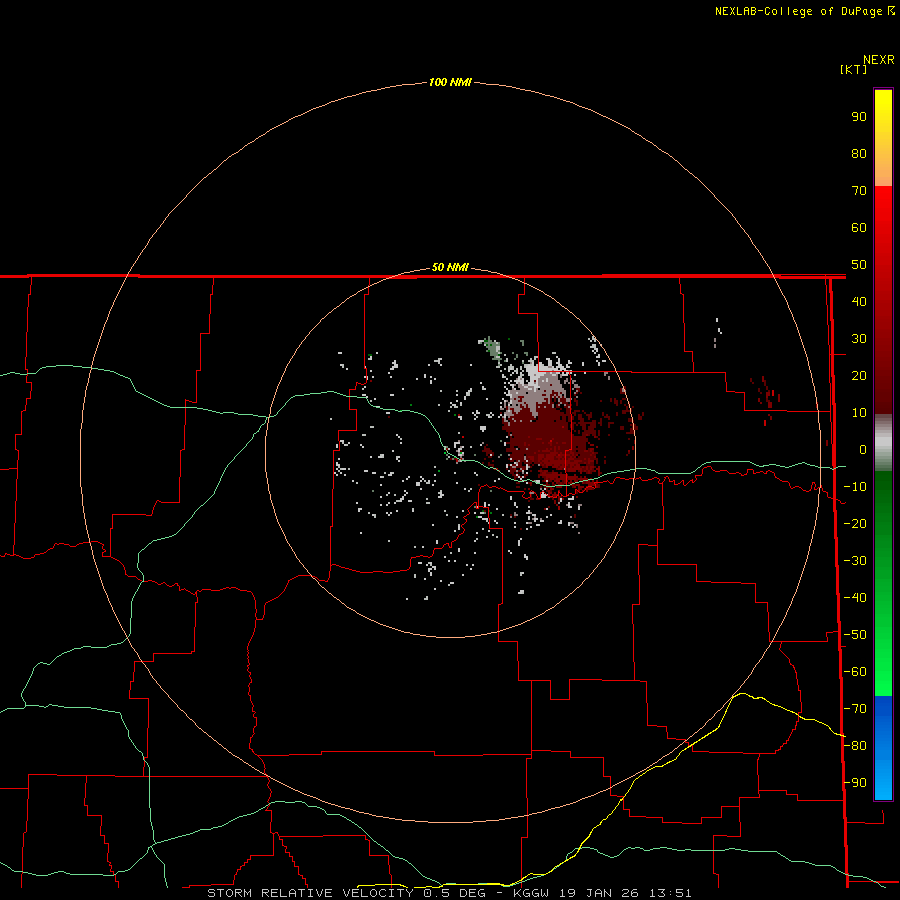Click the blue bottom segment of color bar
Screen dimensions: 900x900
click(x=883, y=747)
